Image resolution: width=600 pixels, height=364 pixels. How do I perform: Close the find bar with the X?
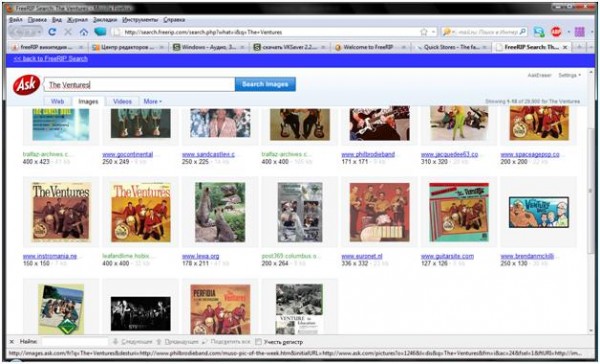[12, 341]
